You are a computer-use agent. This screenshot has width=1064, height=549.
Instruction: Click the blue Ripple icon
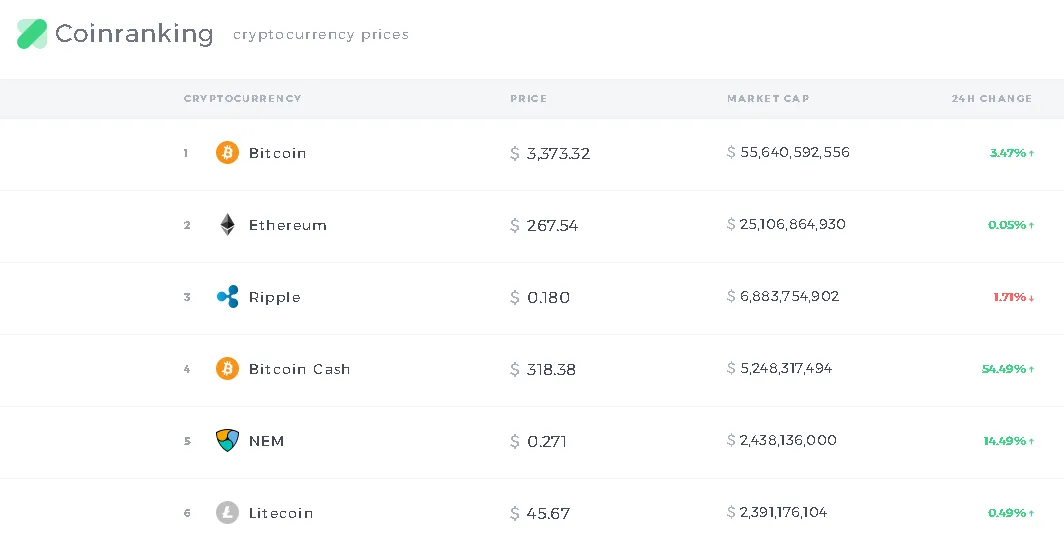227,297
